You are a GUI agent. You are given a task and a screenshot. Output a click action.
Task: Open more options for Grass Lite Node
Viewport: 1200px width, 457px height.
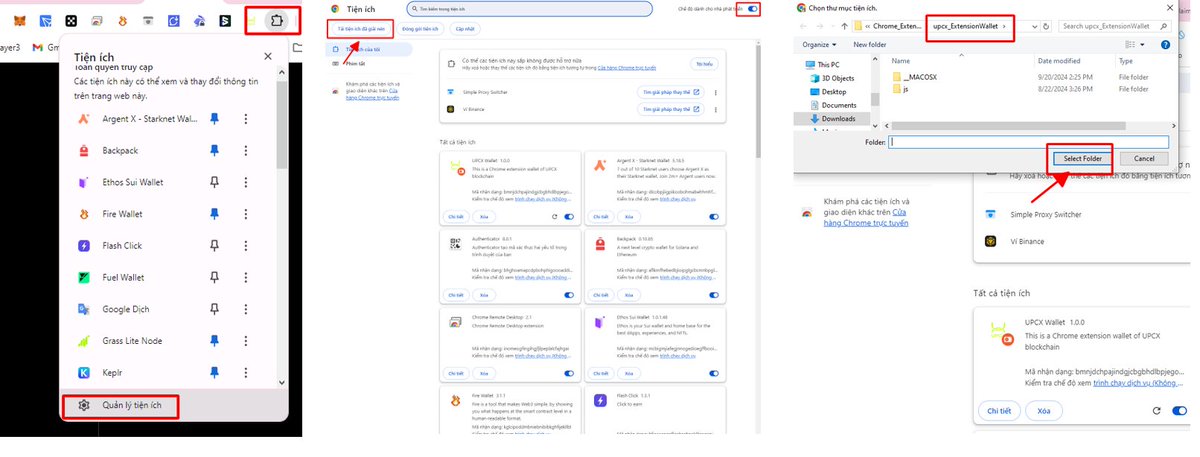coord(247,341)
